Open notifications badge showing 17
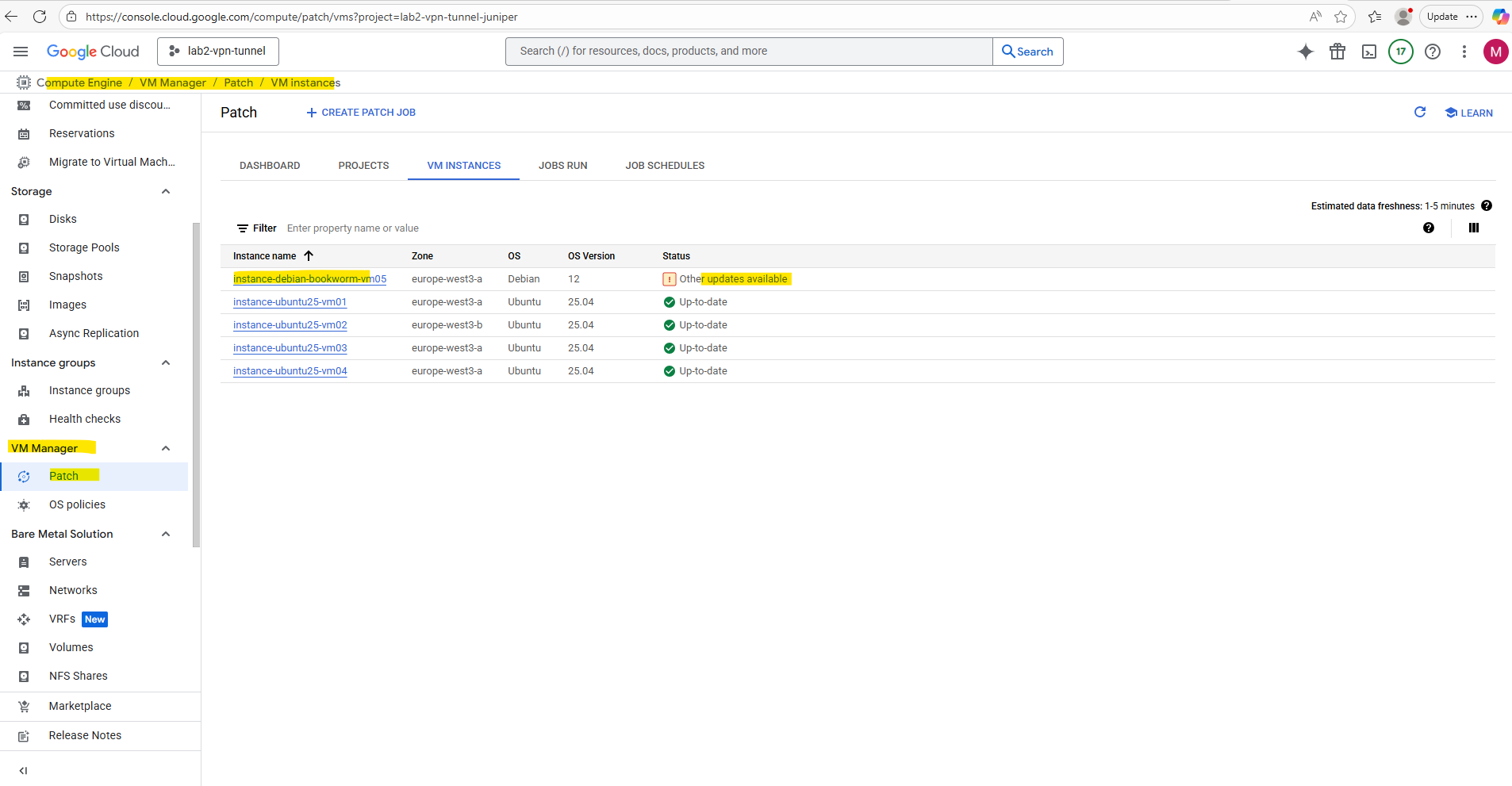The image size is (1512, 786). [x=1400, y=52]
